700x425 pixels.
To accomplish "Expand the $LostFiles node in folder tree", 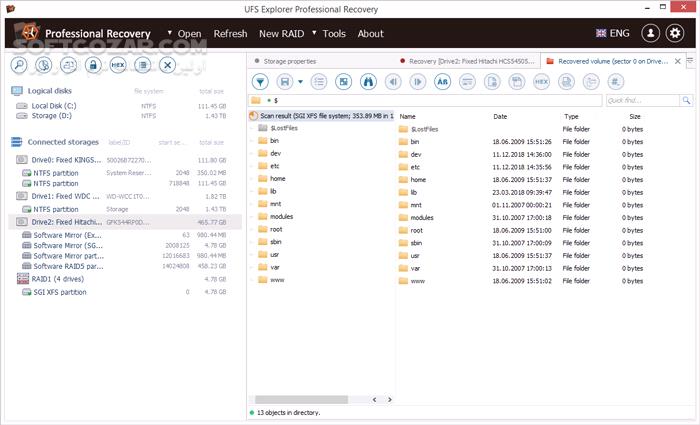I will (252, 128).
